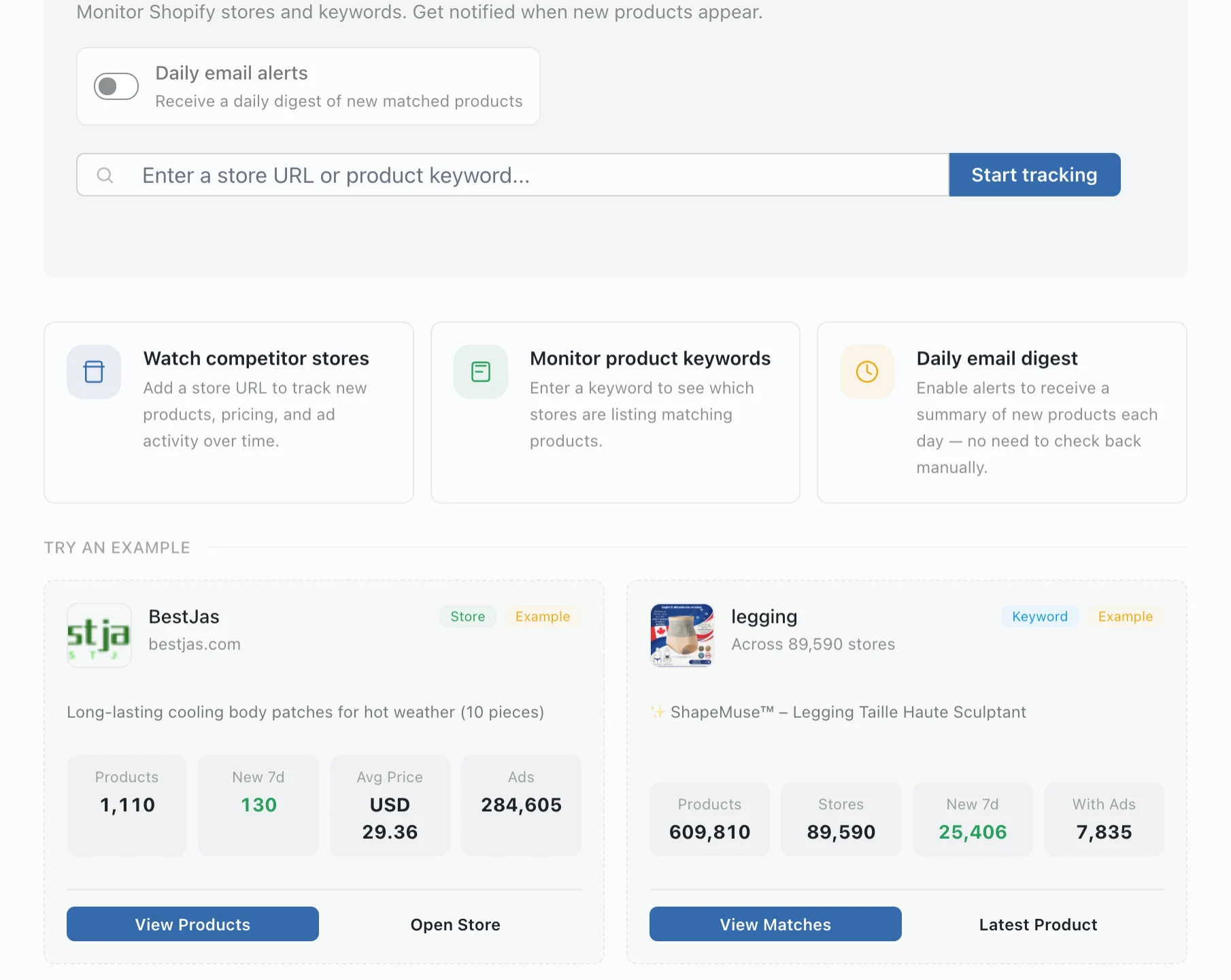Click the View Products button

pyautogui.click(x=192, y=924)
